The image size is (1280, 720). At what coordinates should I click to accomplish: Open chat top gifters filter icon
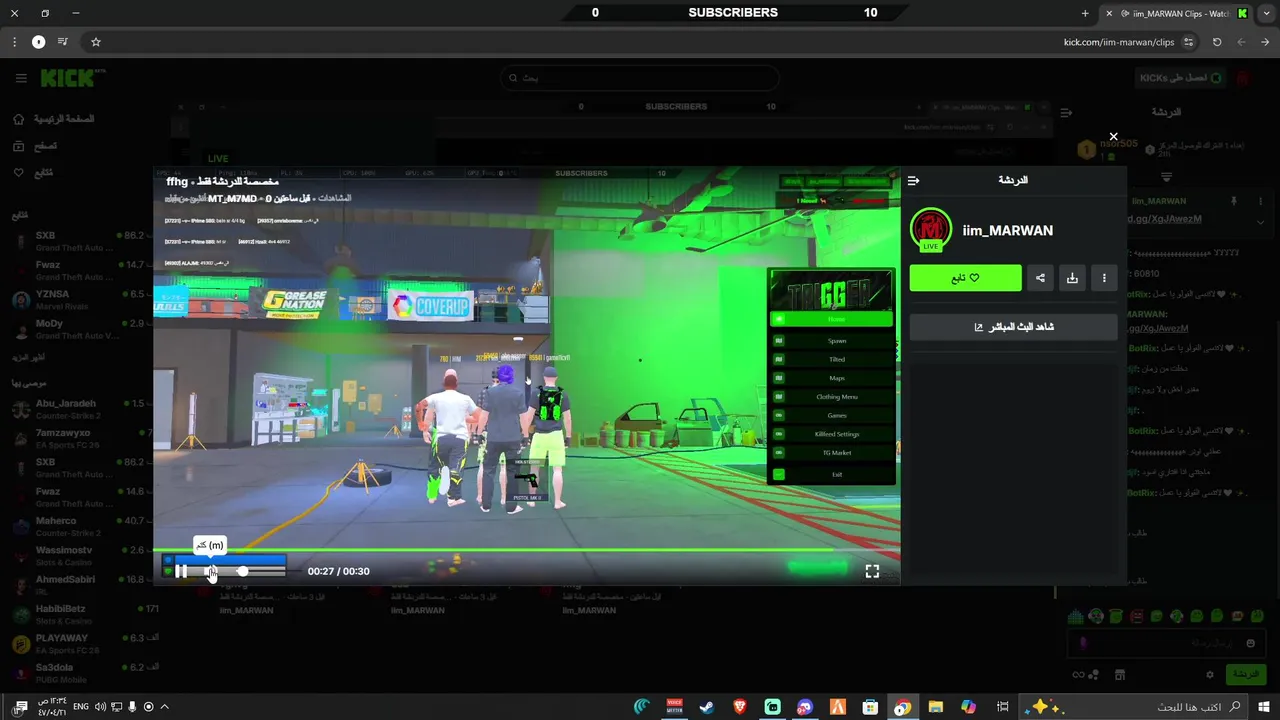1166,177
